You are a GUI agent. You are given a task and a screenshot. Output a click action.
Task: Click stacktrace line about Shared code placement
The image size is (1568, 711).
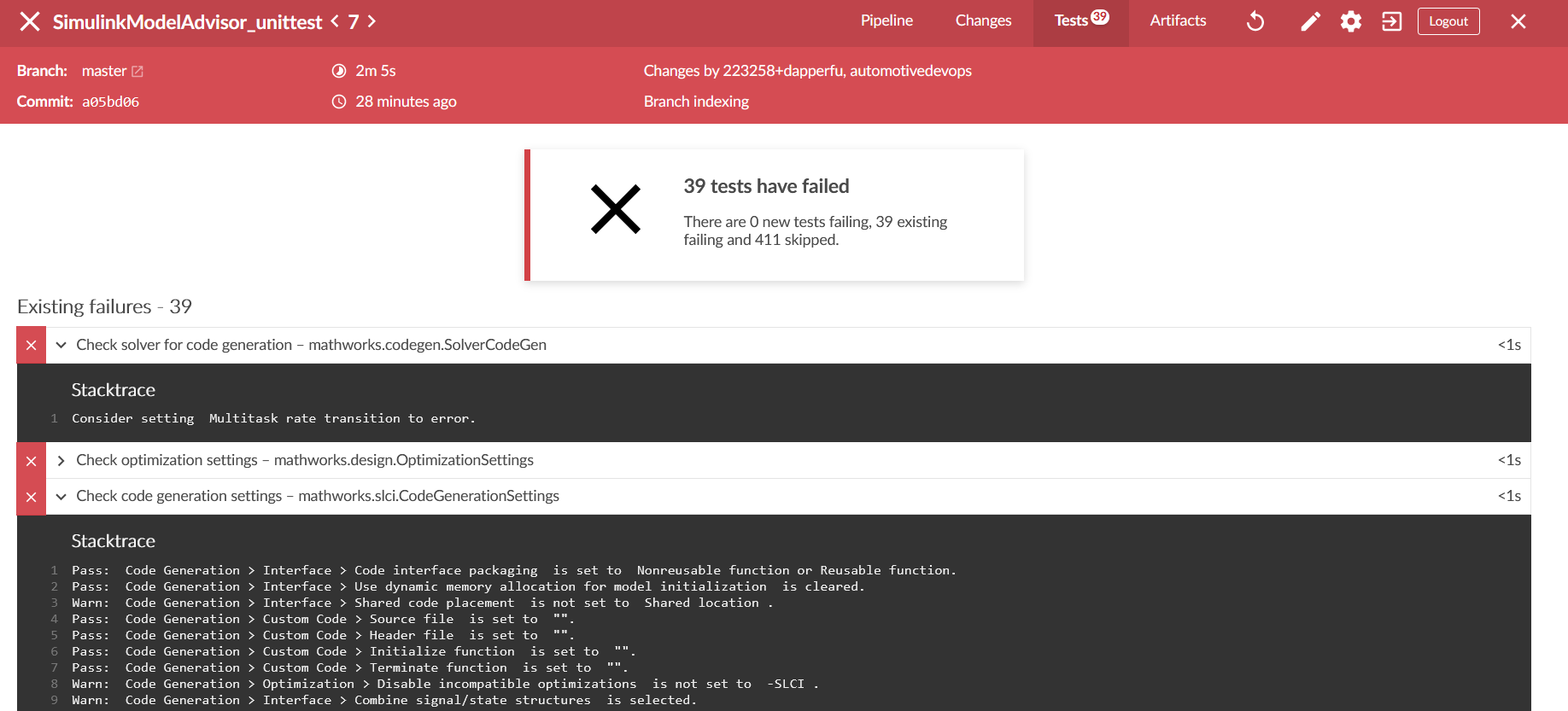click(x=422, y=603)
